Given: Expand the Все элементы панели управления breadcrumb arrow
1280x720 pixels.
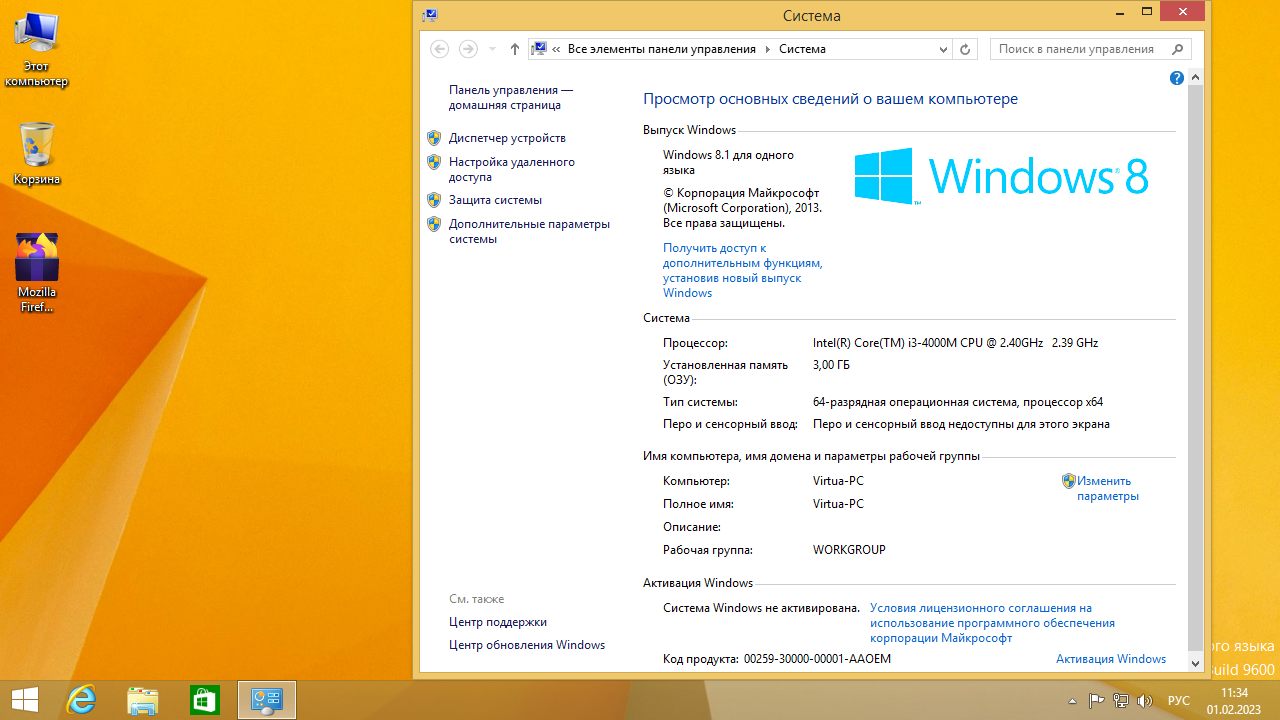Looking at the screenshot, I should (768, 49).
